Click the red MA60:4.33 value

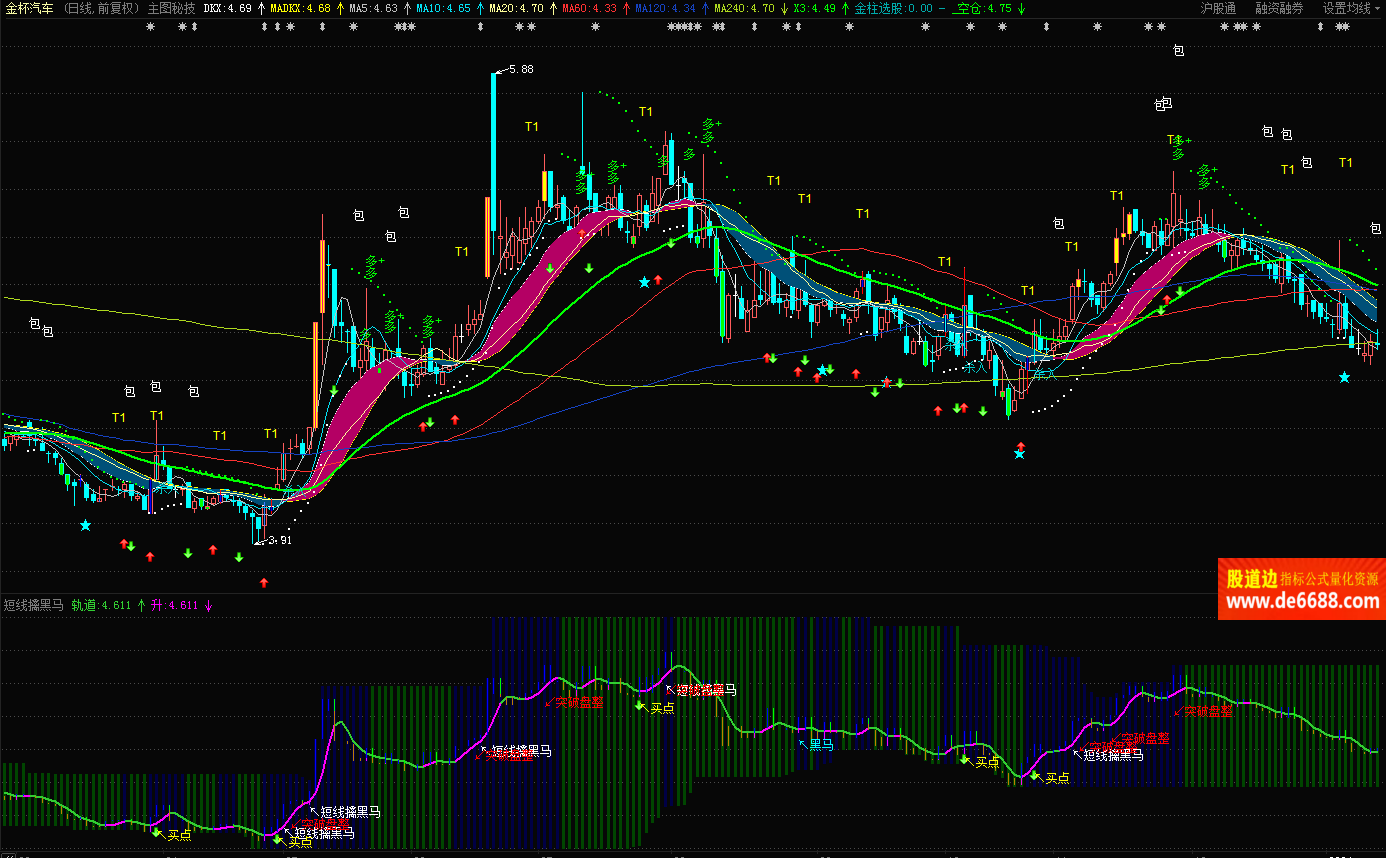tap(589, 8)
